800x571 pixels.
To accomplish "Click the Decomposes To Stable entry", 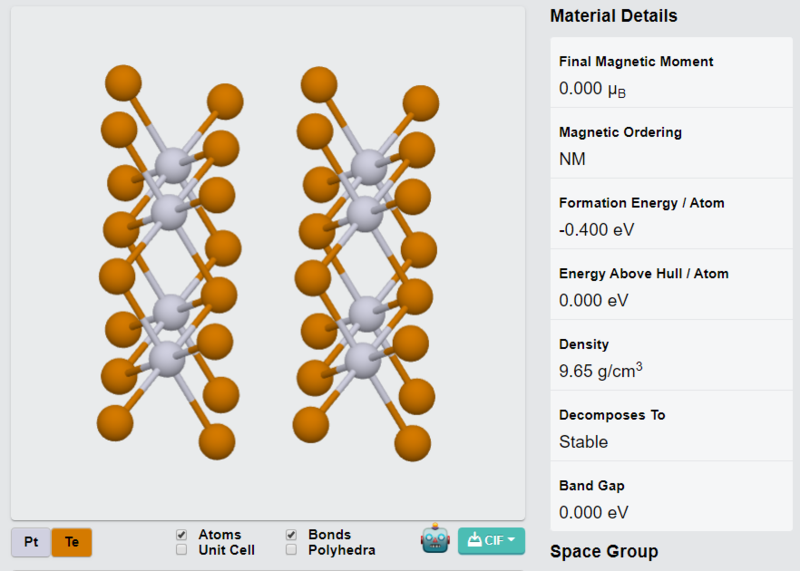I will pyautogui.click(x=671, y=427).
